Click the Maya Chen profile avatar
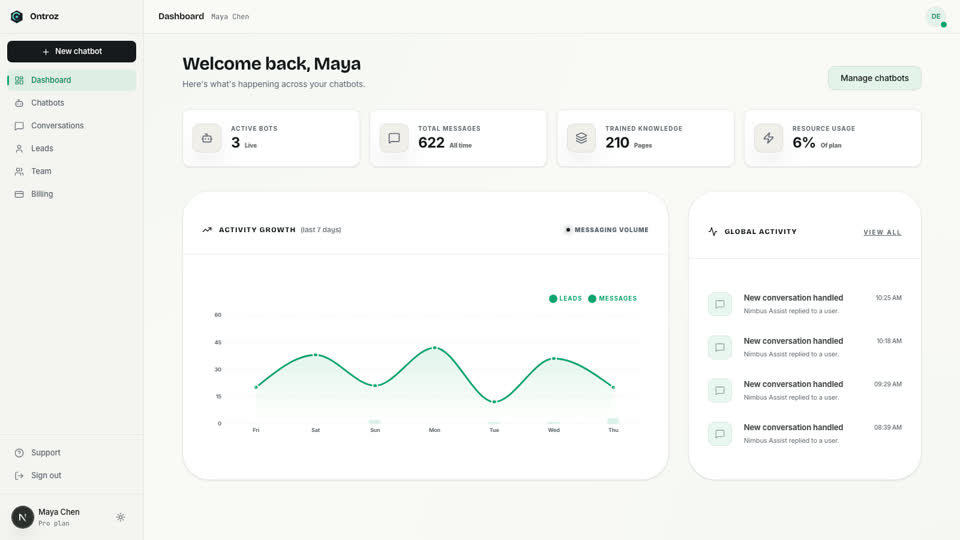Image resolution: width=960 pixels, height=540 pixels. tap(23, 517)
